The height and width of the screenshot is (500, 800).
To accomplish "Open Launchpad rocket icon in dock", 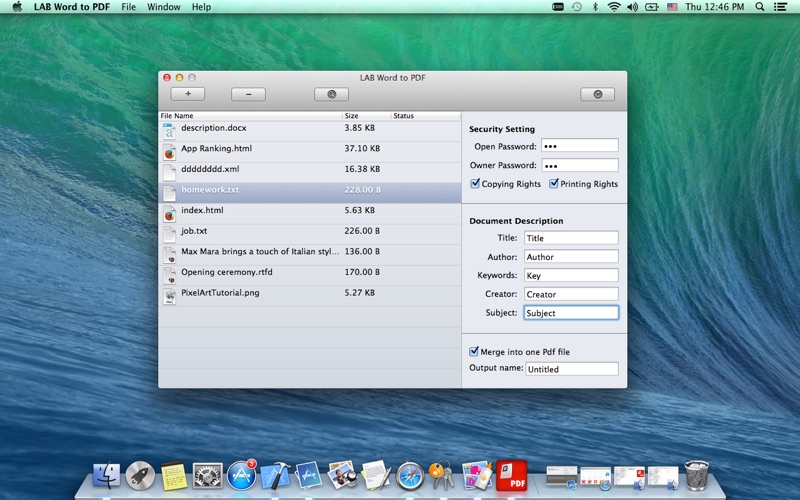I will pos(140,476).
